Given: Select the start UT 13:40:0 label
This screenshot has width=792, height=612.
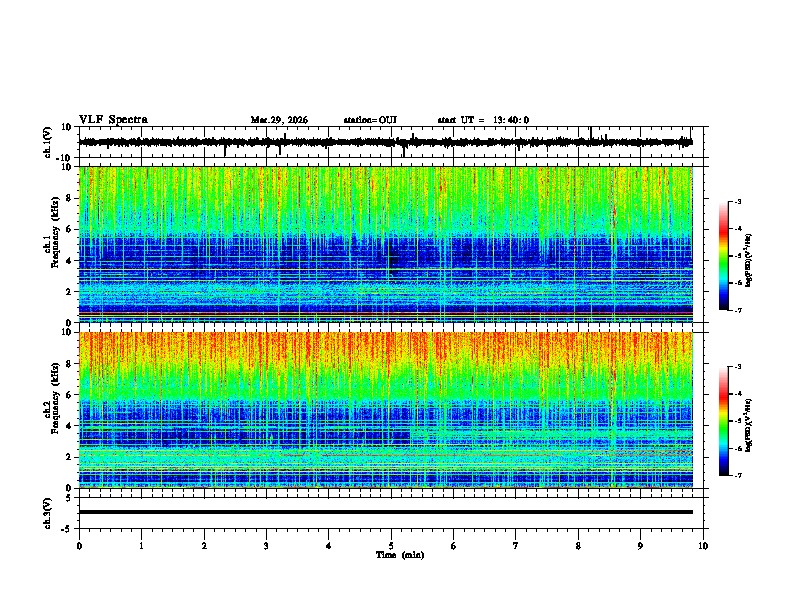Looking at the screenshot, I should (483, 120).
